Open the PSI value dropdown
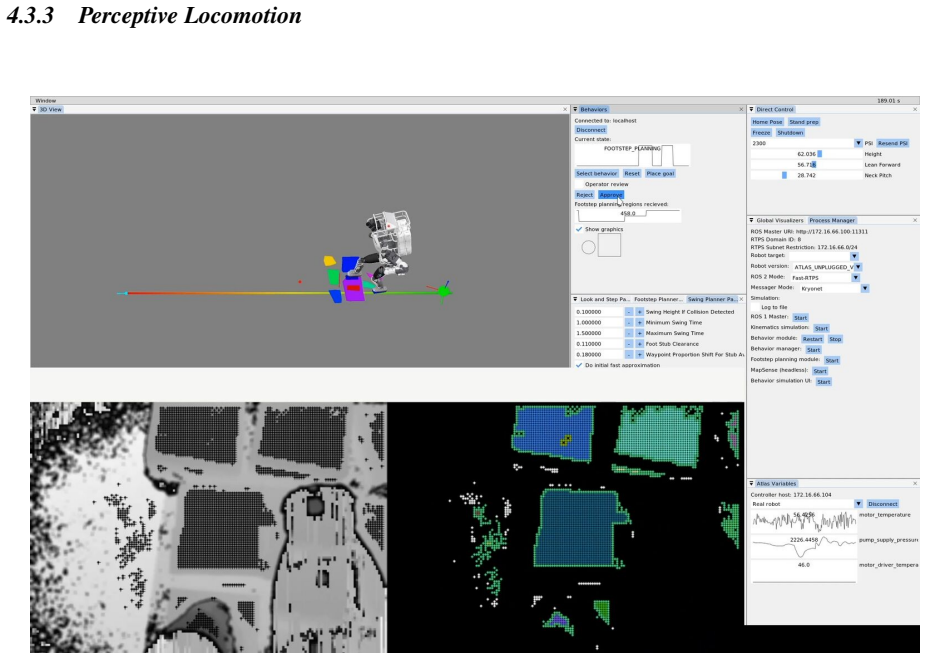 pos(858,143)
